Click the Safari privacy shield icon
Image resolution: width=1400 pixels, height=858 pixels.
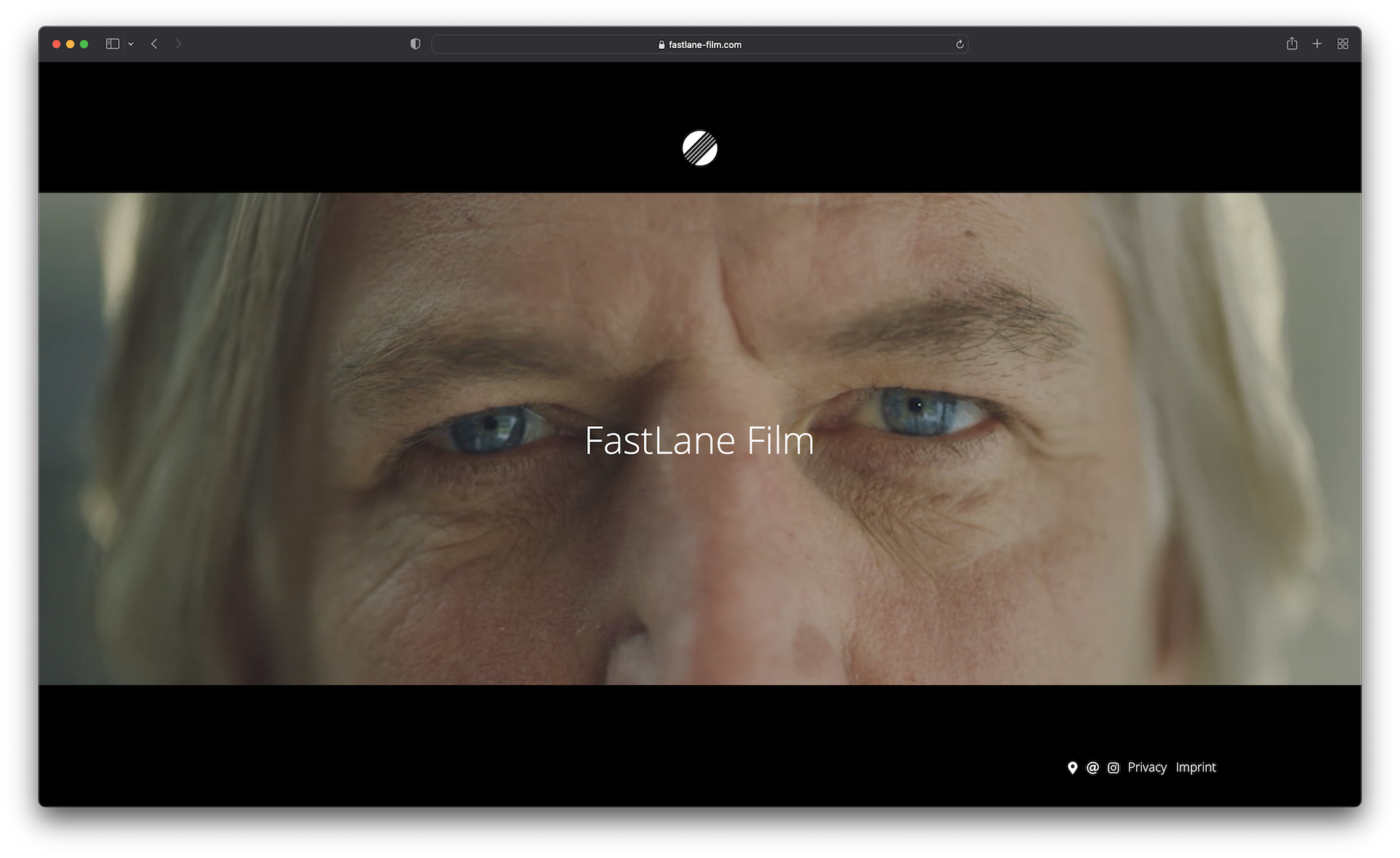pyautogui.click(x=415, y=44)
